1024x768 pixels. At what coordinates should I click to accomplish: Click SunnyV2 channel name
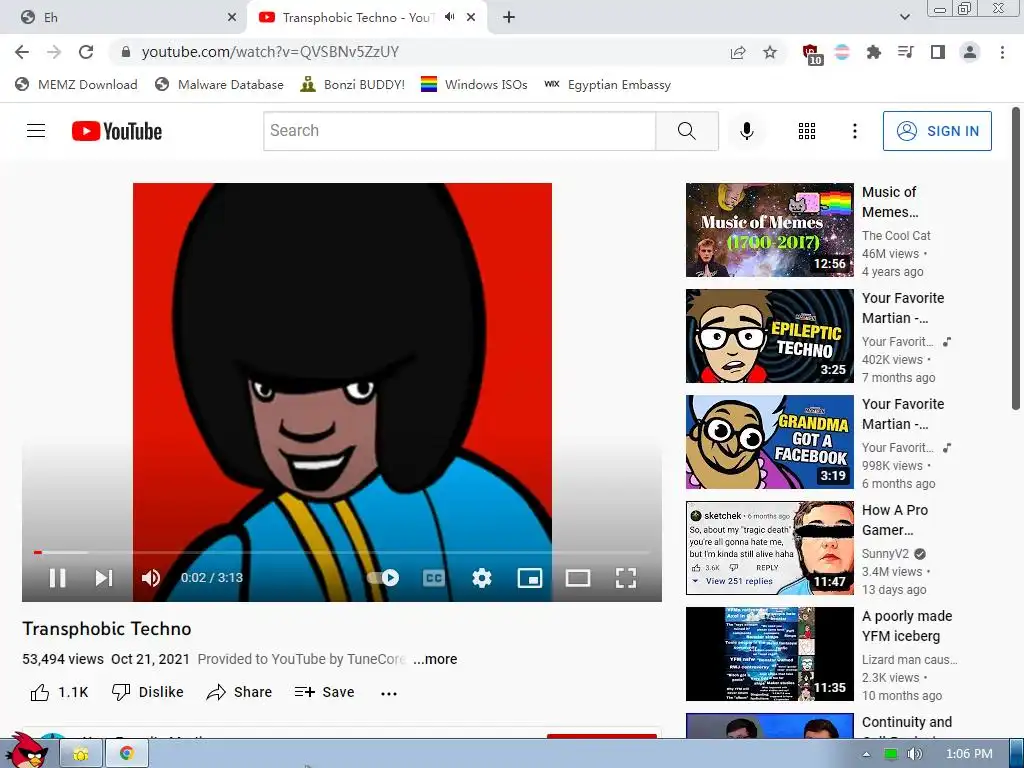[x=885, y=554]
